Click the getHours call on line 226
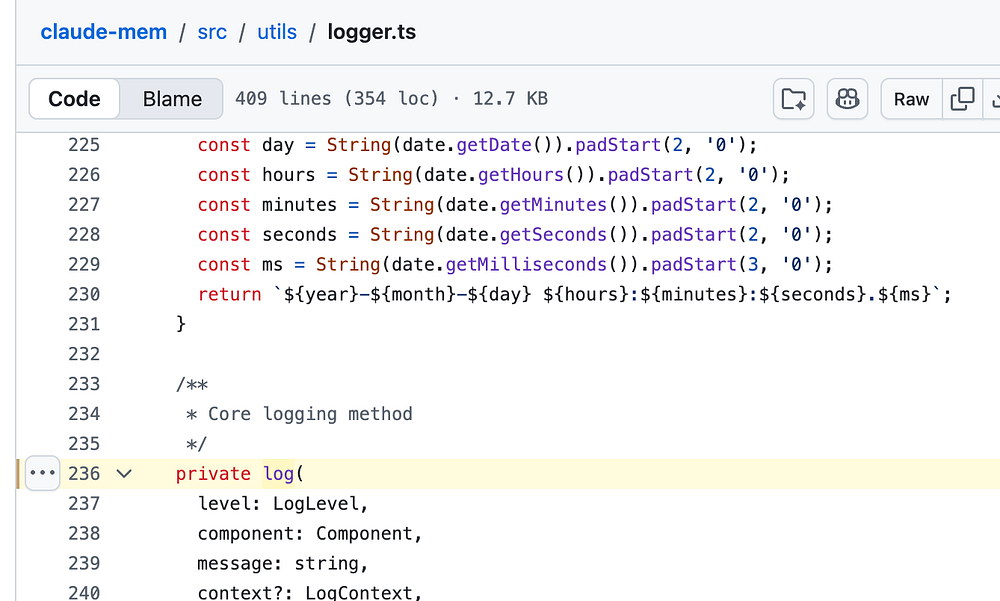 point(521,175)
